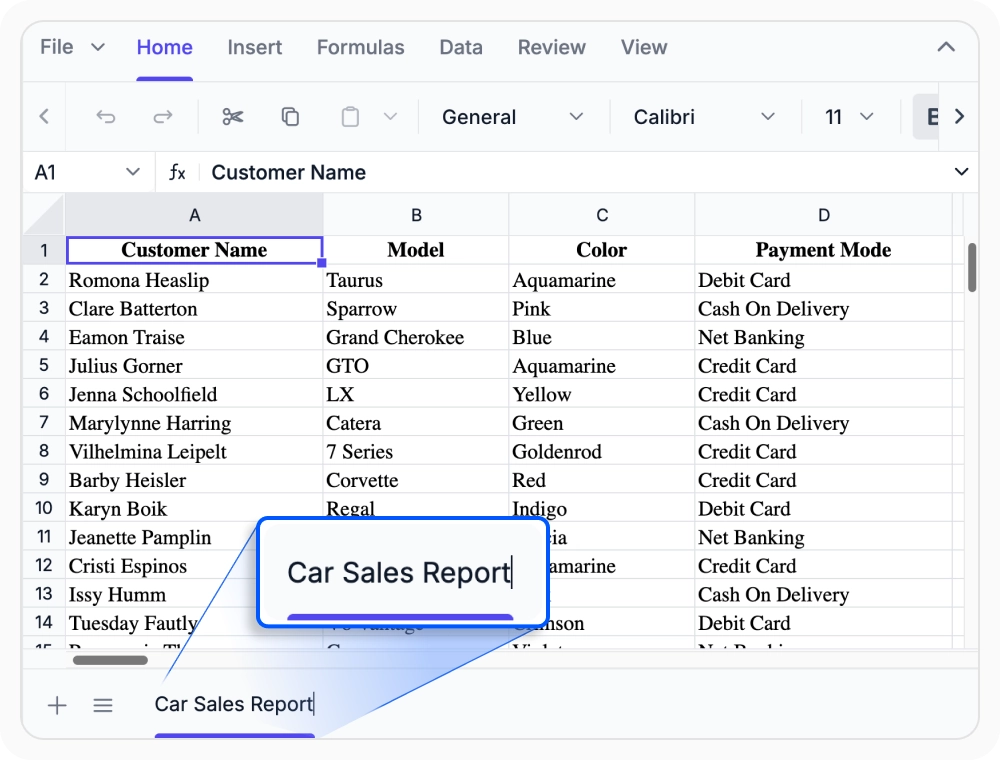Select the Pink color cell

click(601, 309)
